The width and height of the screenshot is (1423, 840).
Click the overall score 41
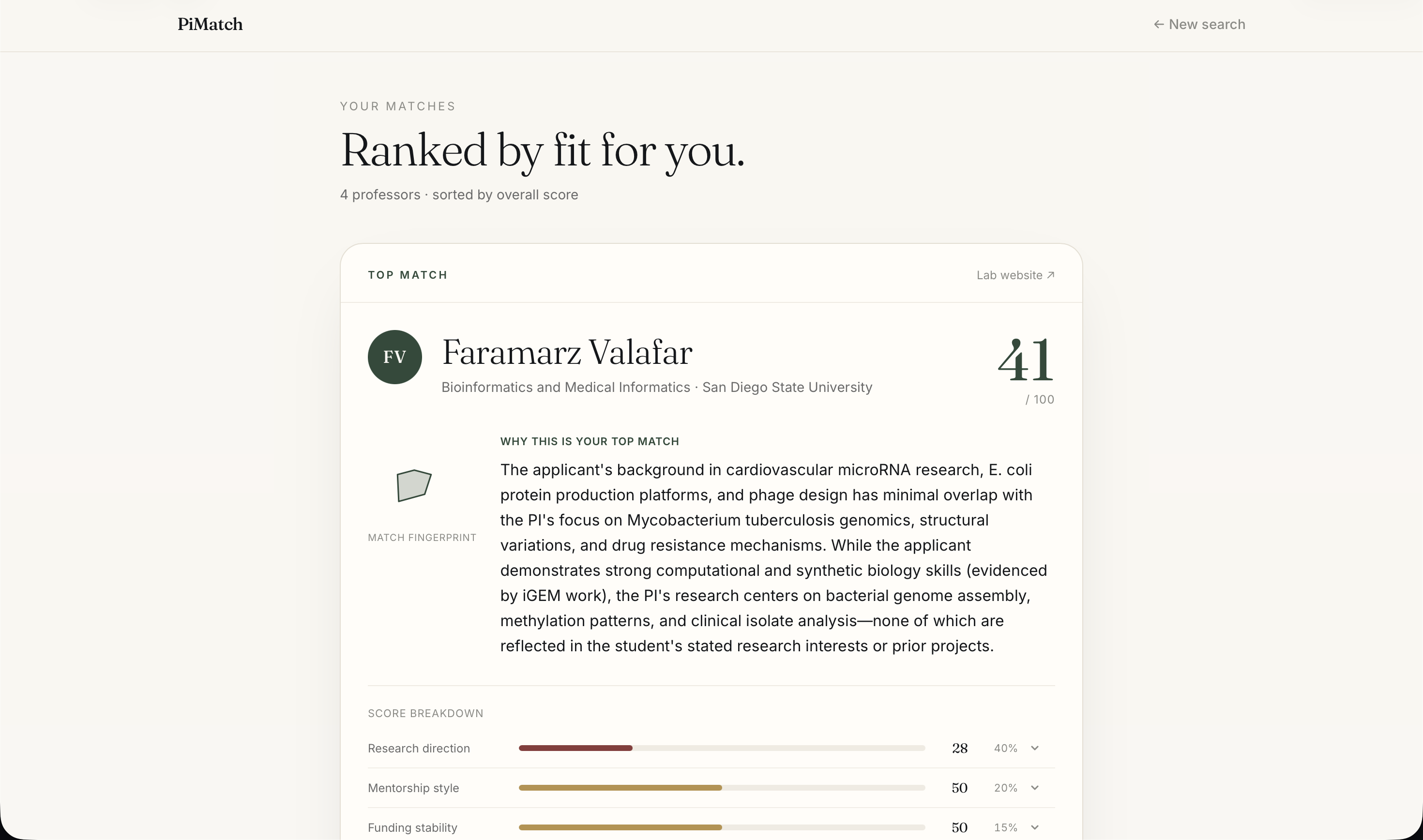[x=1025, y=360]
